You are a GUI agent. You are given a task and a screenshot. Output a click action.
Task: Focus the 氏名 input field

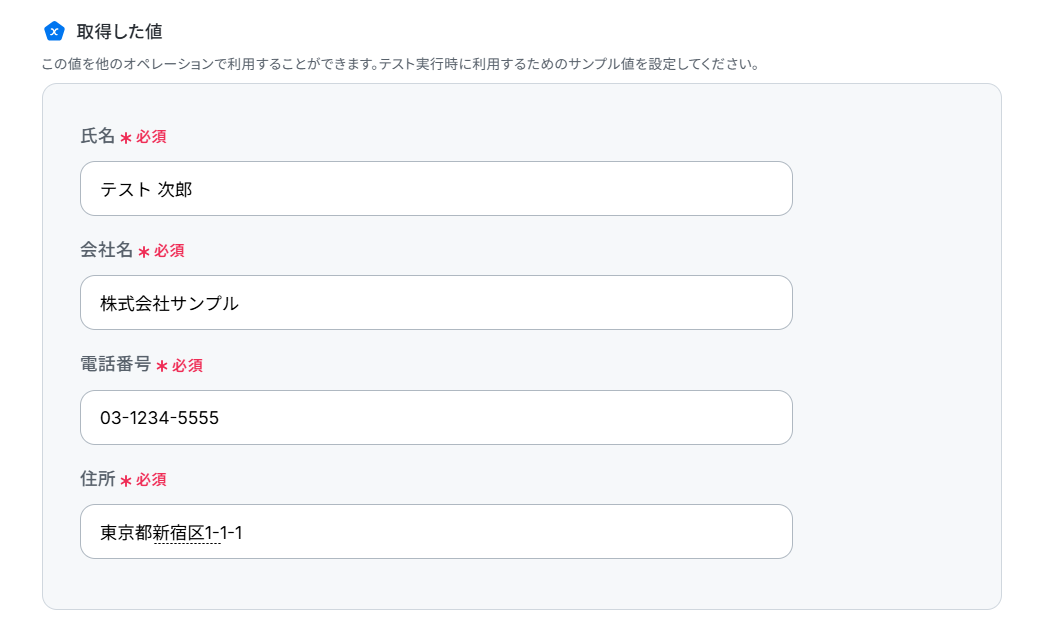(436, 189)
